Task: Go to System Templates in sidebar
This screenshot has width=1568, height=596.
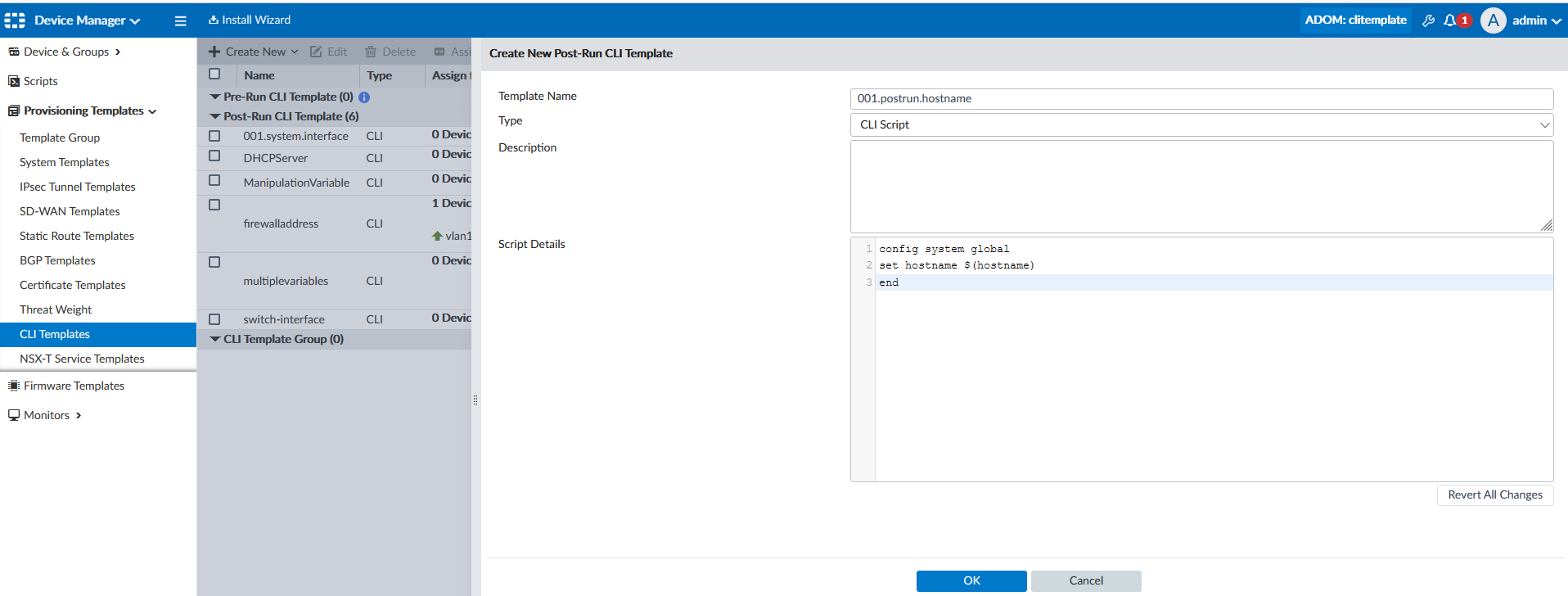Action: (64, 162)
